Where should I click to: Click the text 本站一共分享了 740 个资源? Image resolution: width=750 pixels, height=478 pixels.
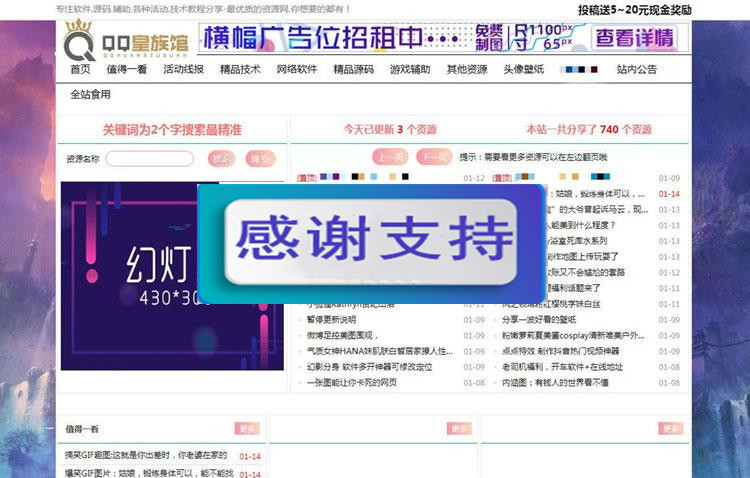tap(589, 130)
